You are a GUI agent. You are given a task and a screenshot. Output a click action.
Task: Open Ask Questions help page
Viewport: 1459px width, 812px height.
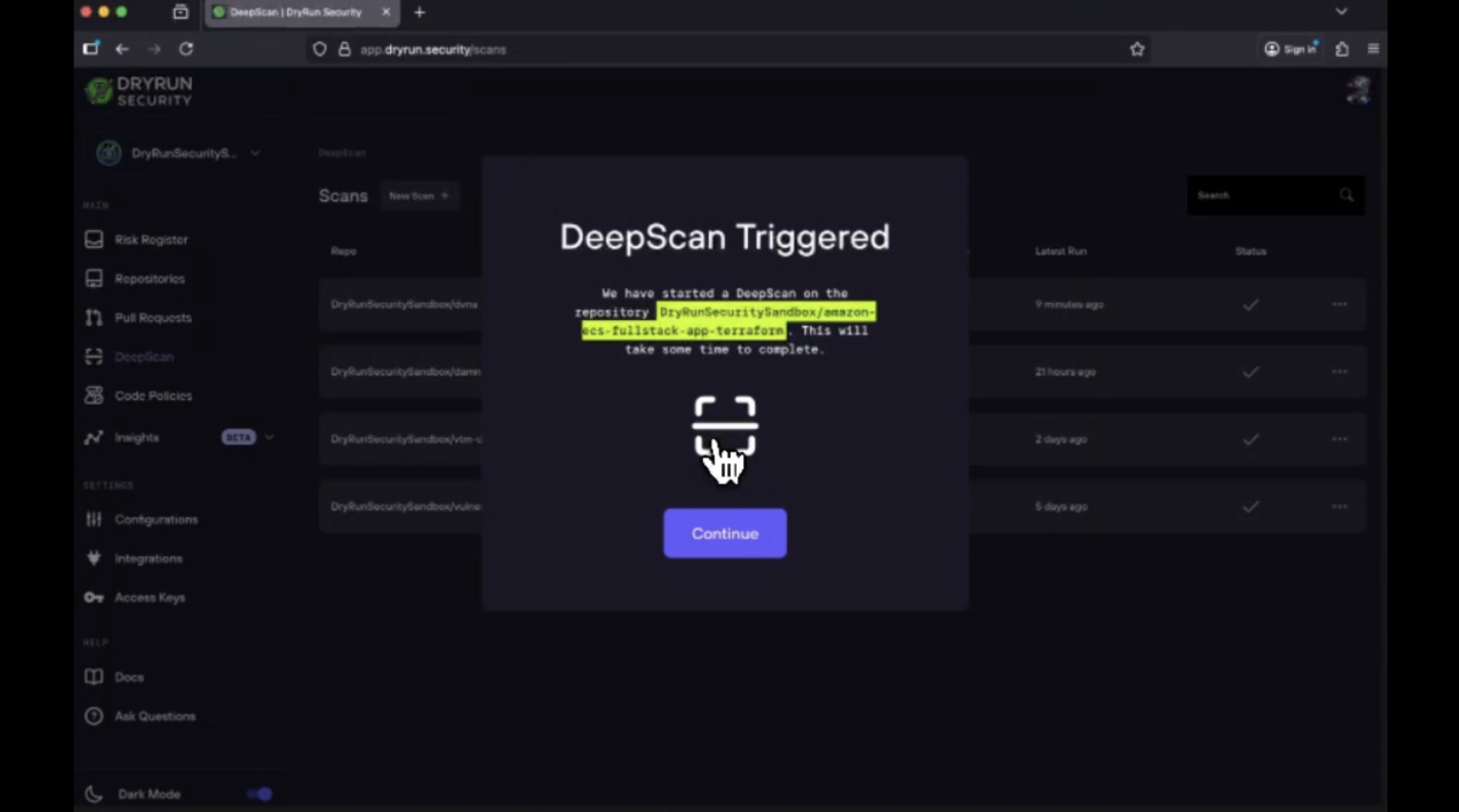click(155, 716)
